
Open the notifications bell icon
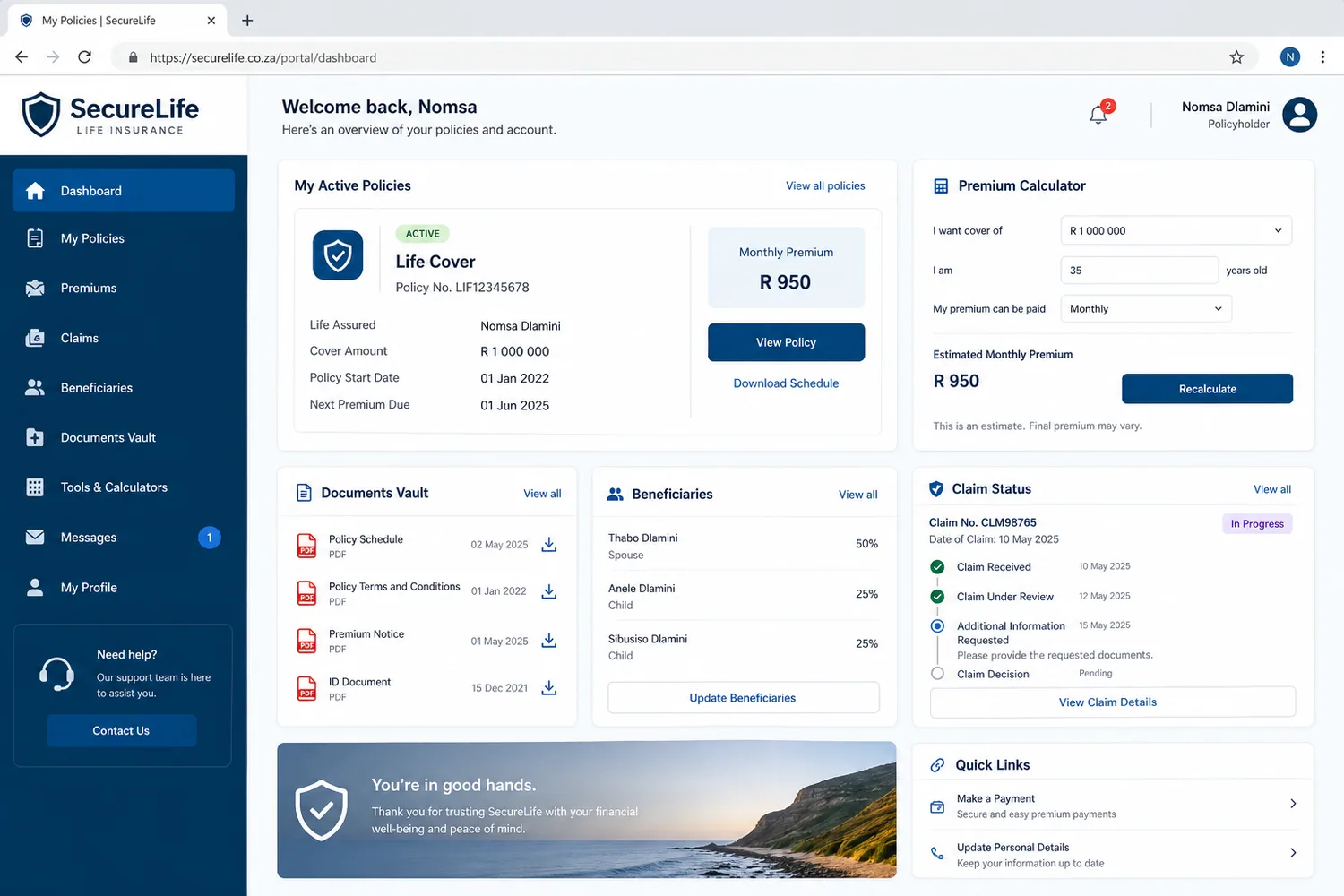pos(1098,115)
